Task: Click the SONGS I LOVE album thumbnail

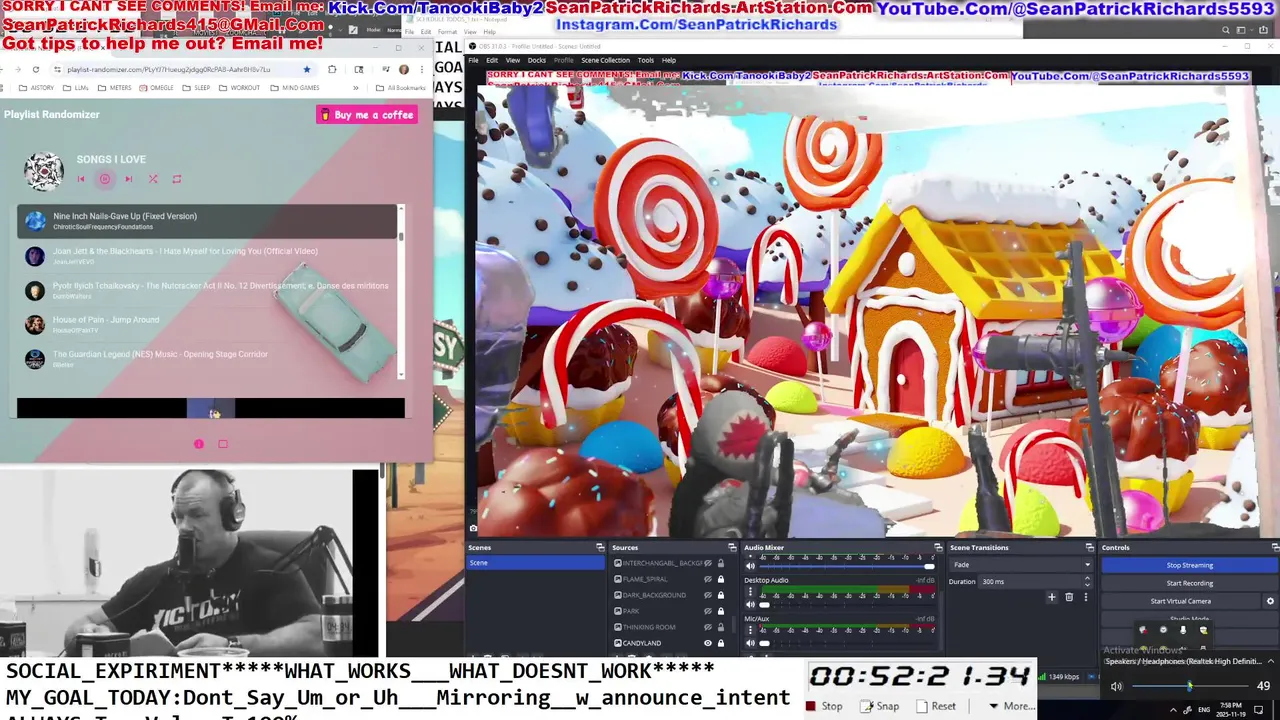Action: pyautogui.click(x=44, y=171)
